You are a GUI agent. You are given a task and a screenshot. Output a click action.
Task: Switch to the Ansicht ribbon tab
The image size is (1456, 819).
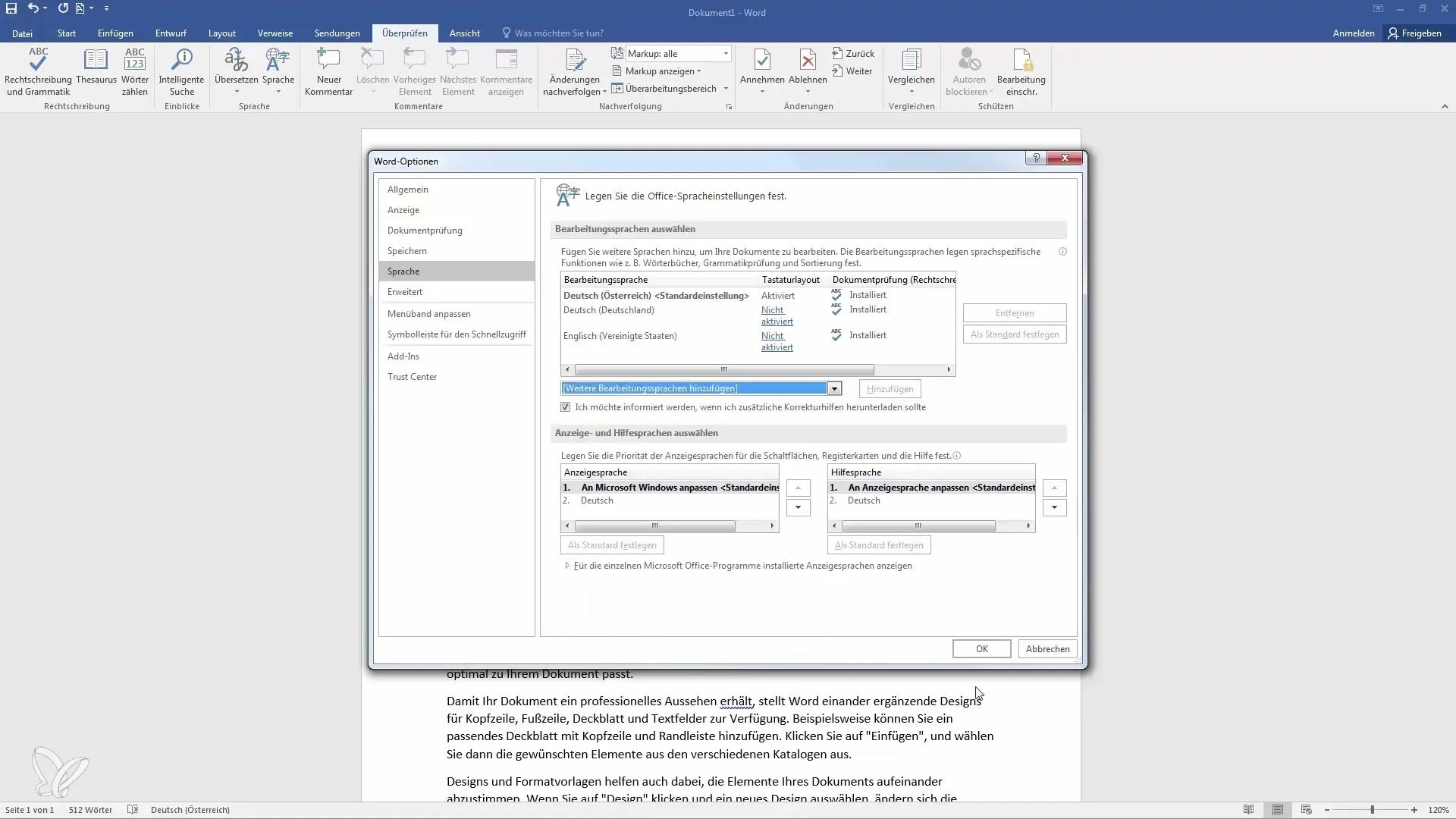[x=464, y=33]
